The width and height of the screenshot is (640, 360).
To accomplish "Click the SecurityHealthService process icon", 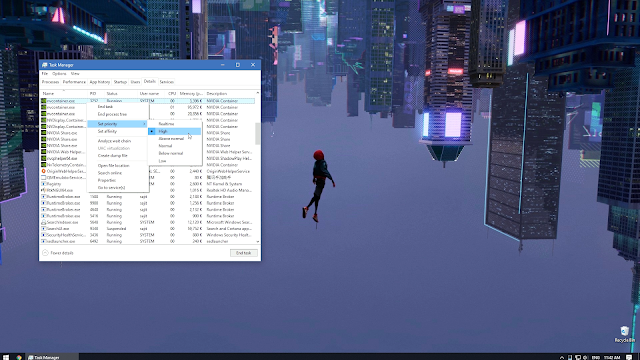I will click(x=43, y=235).
